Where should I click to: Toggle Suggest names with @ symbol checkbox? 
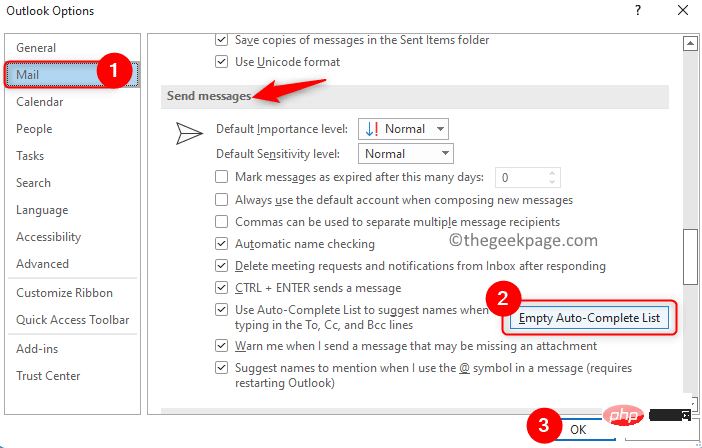click(x=221, y=368)
